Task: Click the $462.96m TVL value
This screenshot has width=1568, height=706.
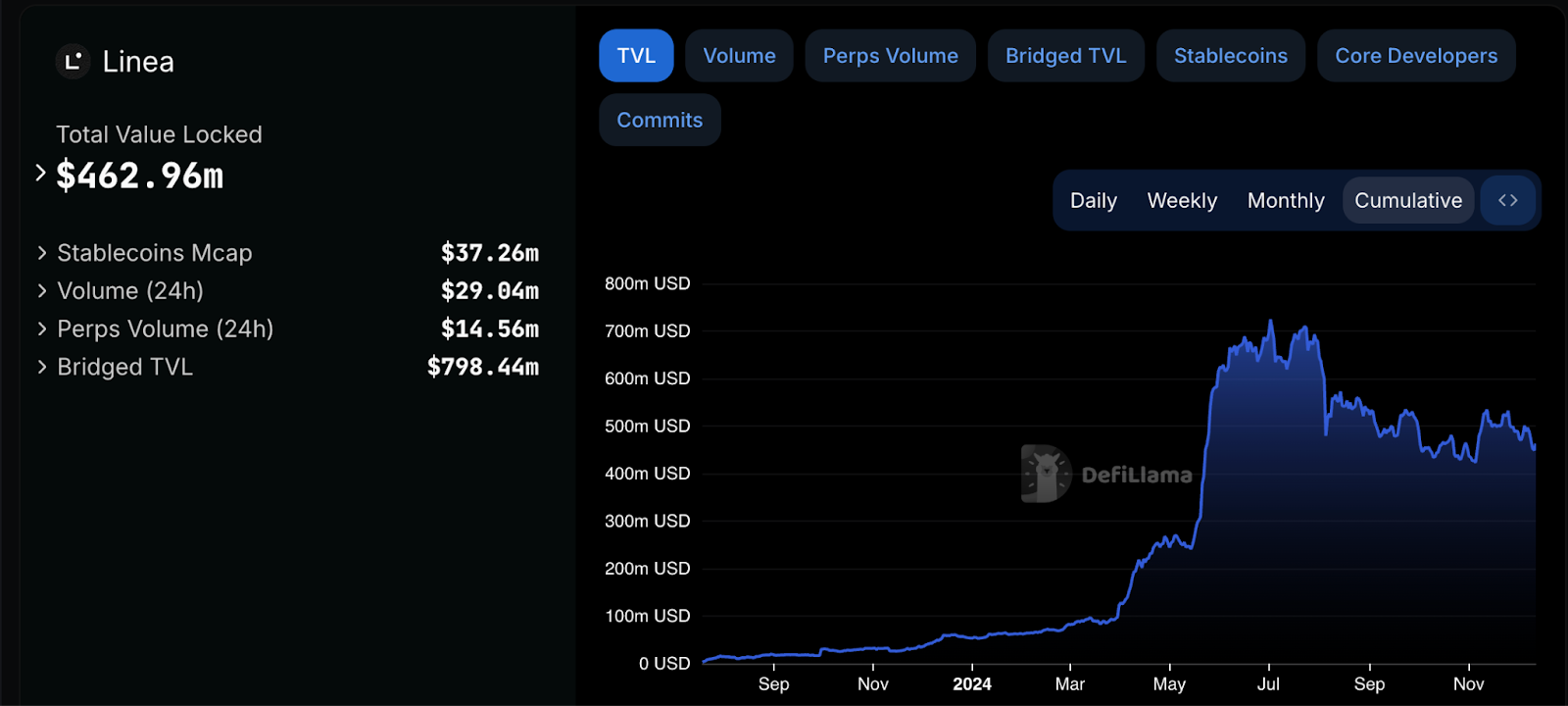Action: [x=140, y=176]
